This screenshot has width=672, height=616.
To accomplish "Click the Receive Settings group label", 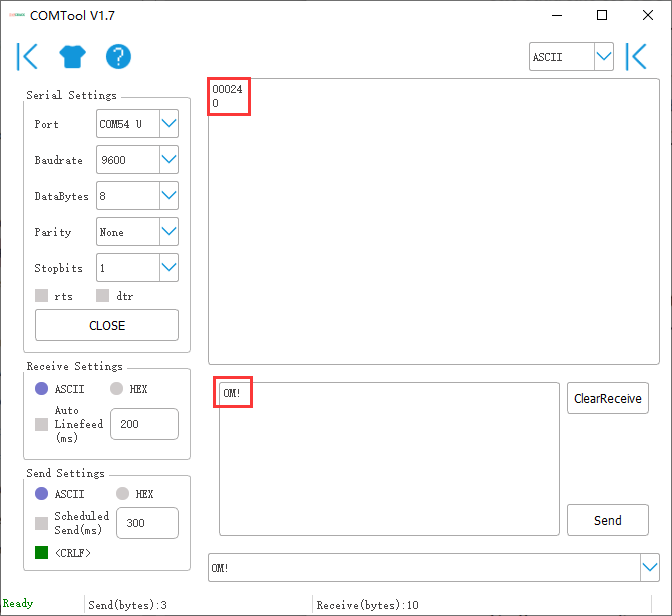I will point(75,366).
